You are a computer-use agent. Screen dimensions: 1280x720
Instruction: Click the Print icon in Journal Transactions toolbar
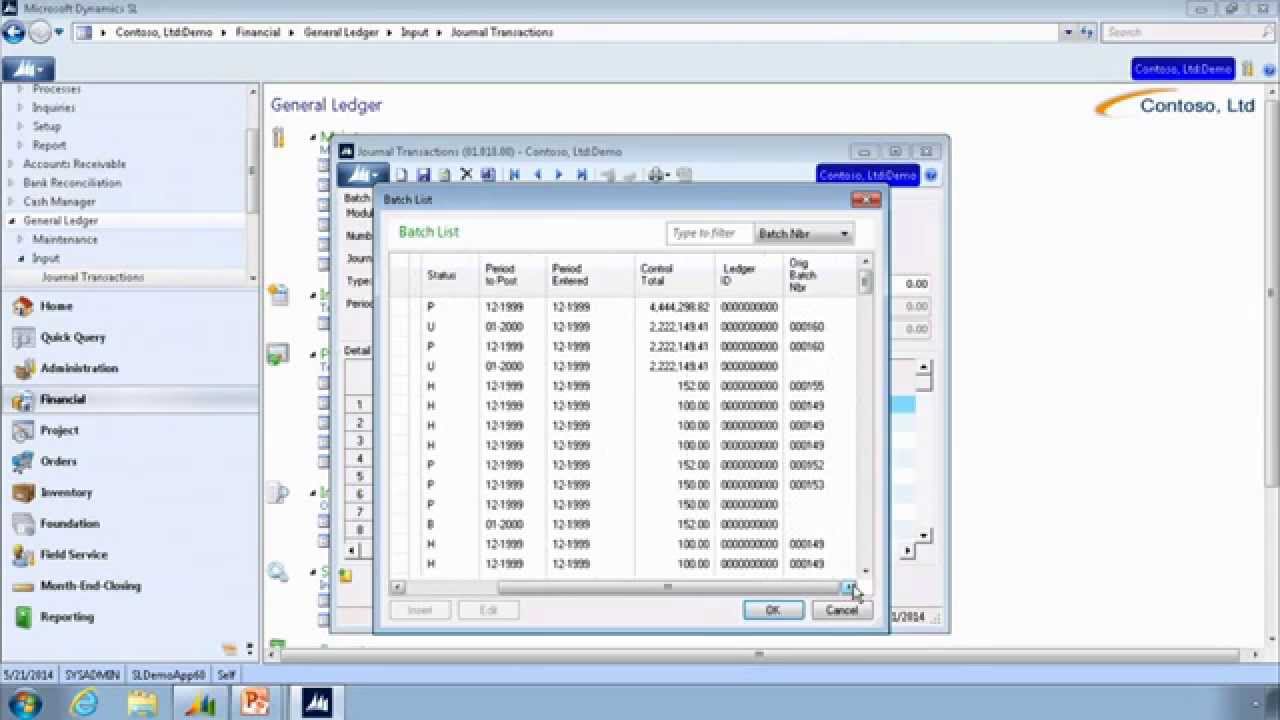[657, 175]
